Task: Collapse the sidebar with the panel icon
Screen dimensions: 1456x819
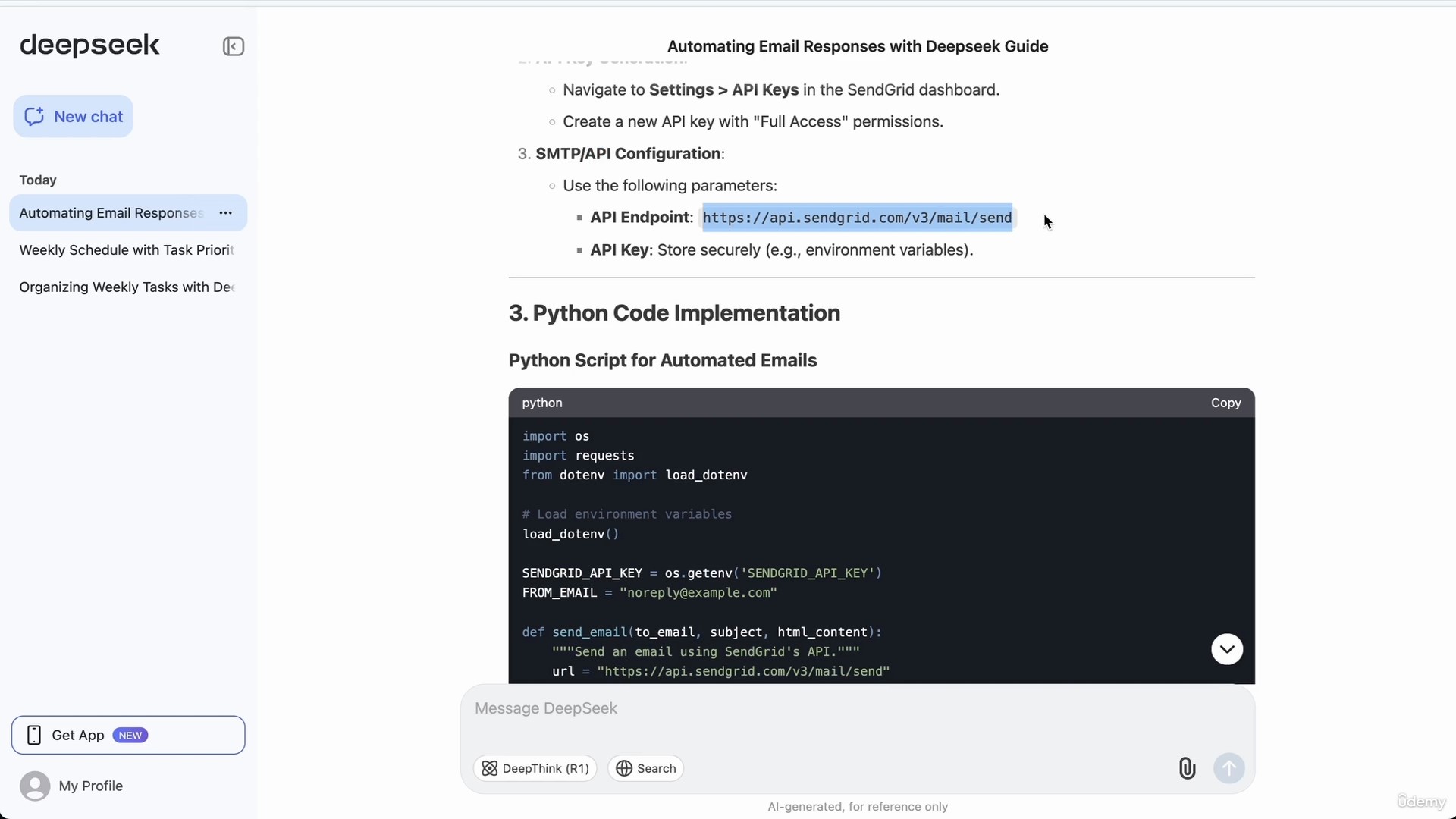Action: 233,46
